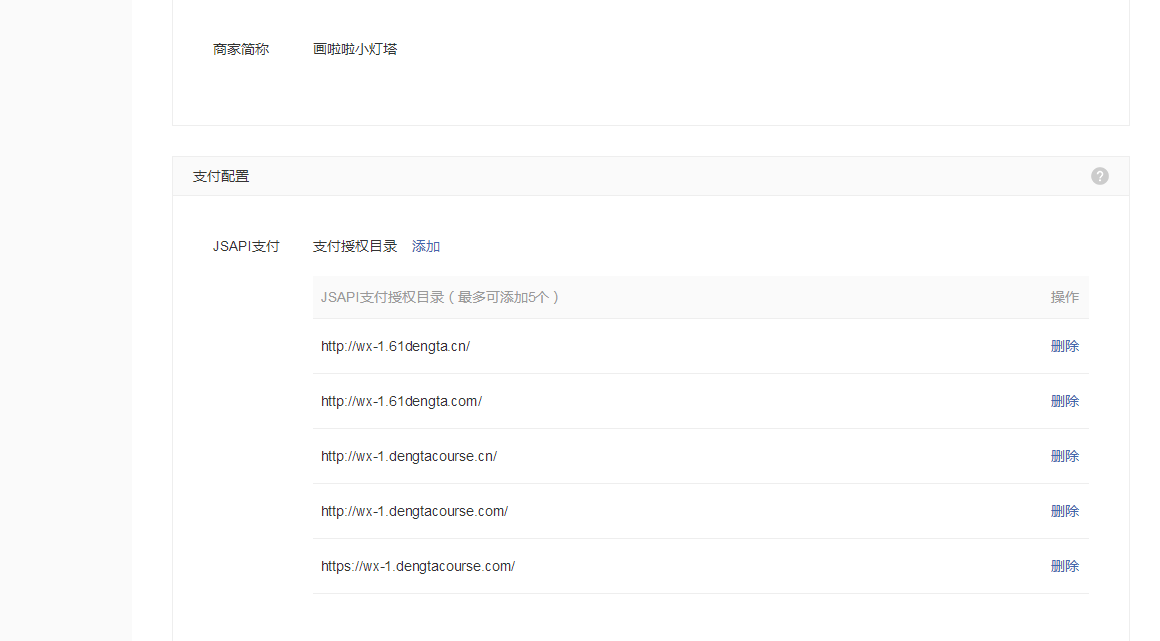The width and height of the screenshot is (1160, 641).
Task: Delete the https://wx-1.dengtacourse.com/ entry
Action: point(1065,566)
